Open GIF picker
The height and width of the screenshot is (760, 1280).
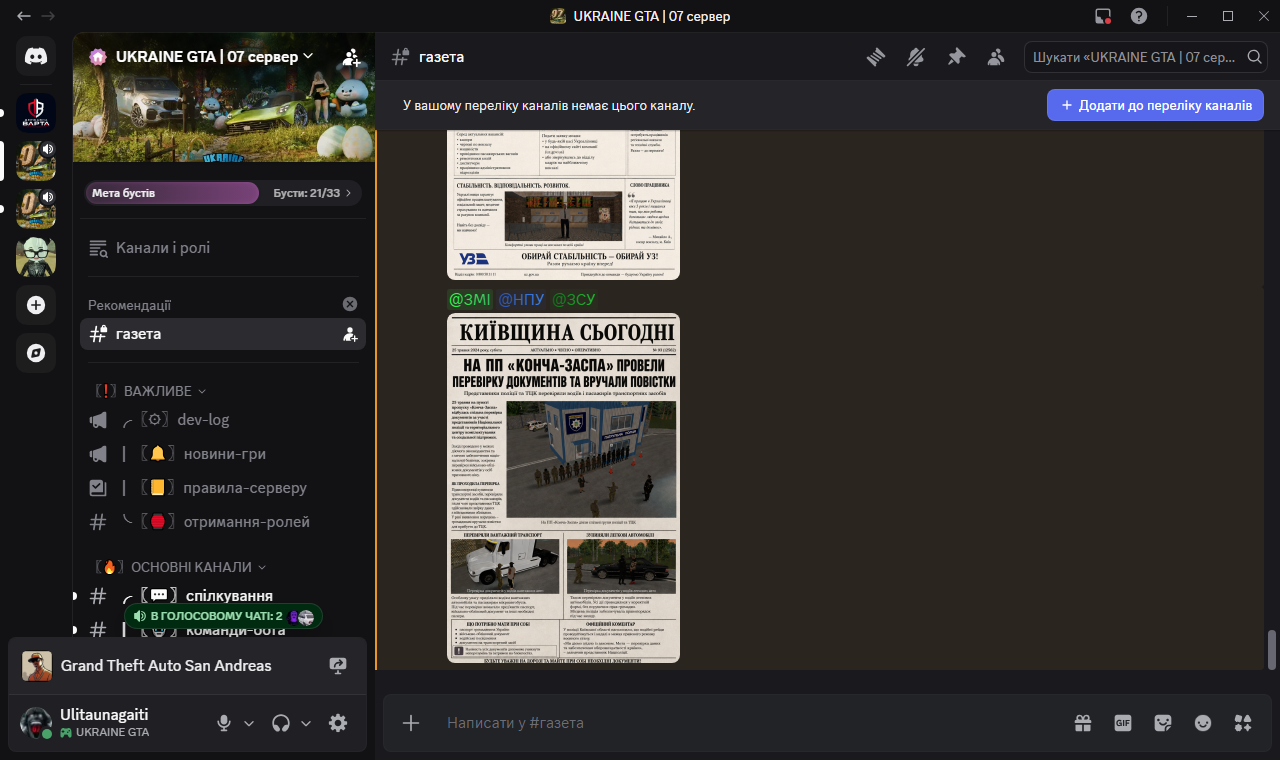tap(1123, 722)
